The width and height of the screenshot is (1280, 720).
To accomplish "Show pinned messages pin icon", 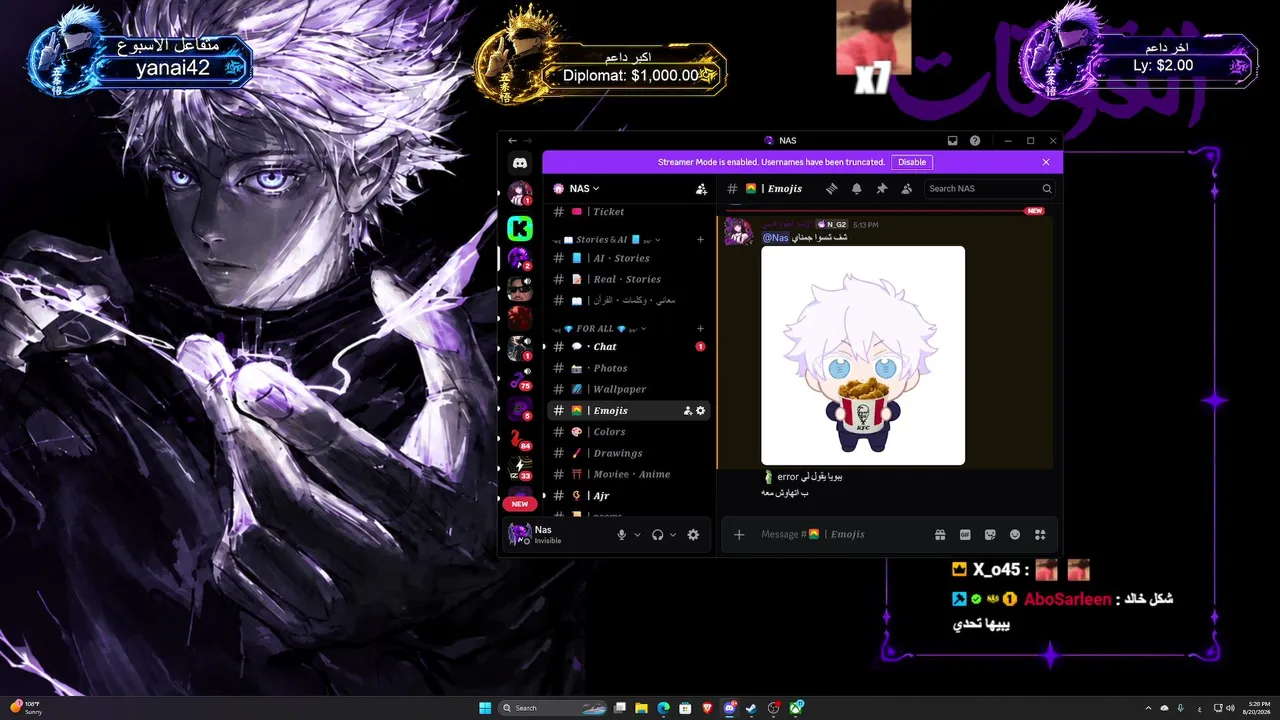I will click(x=881, y=188).
